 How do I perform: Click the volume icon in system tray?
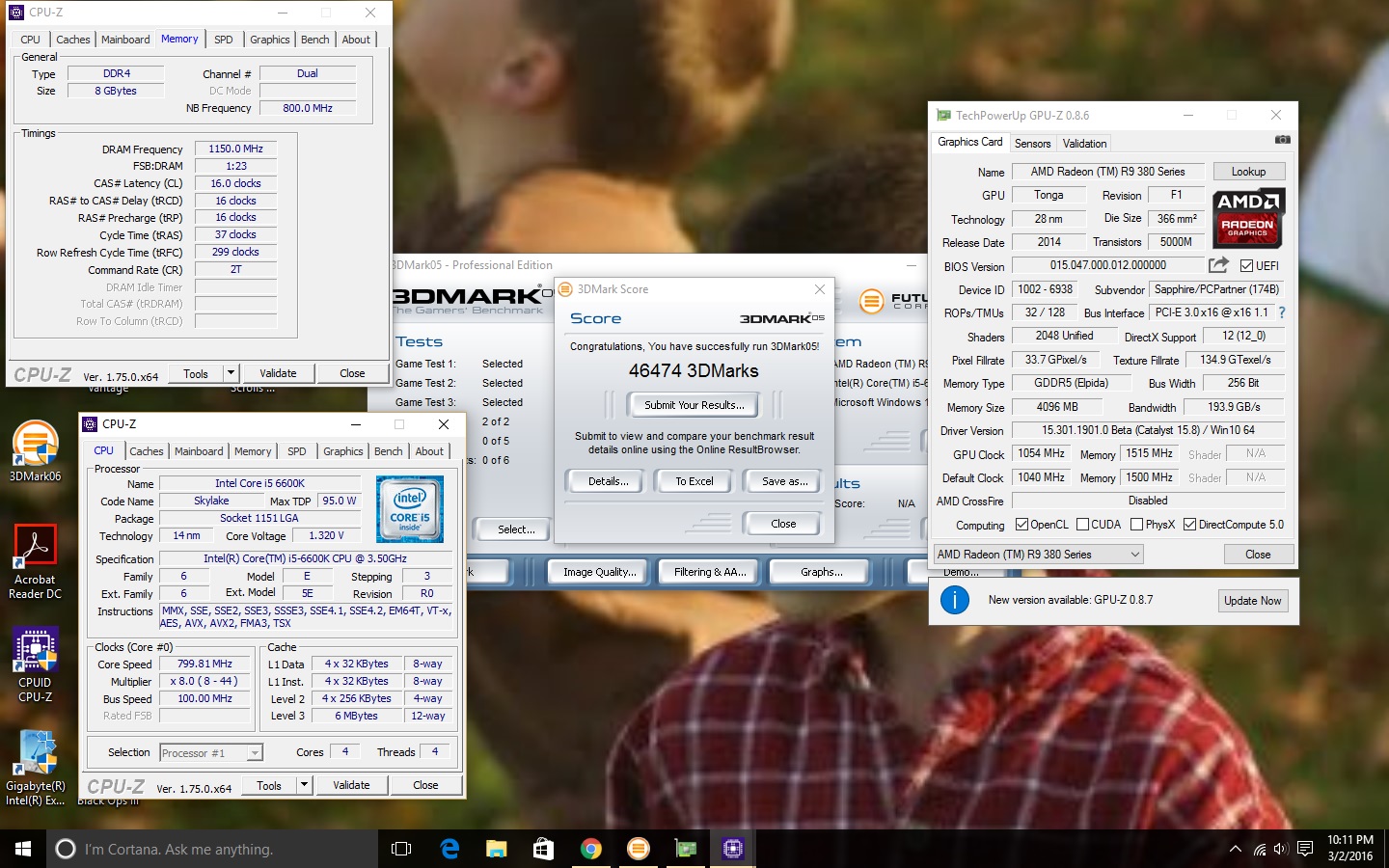[1281, 849]
